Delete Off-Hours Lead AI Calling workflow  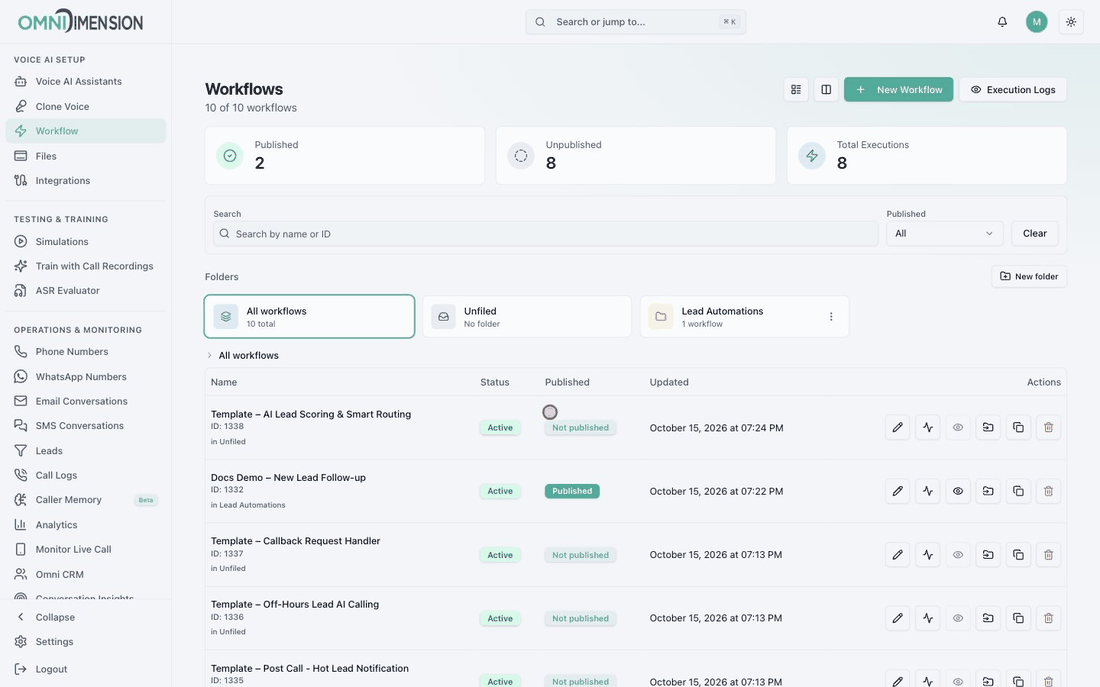click(x=1048, y=618)
